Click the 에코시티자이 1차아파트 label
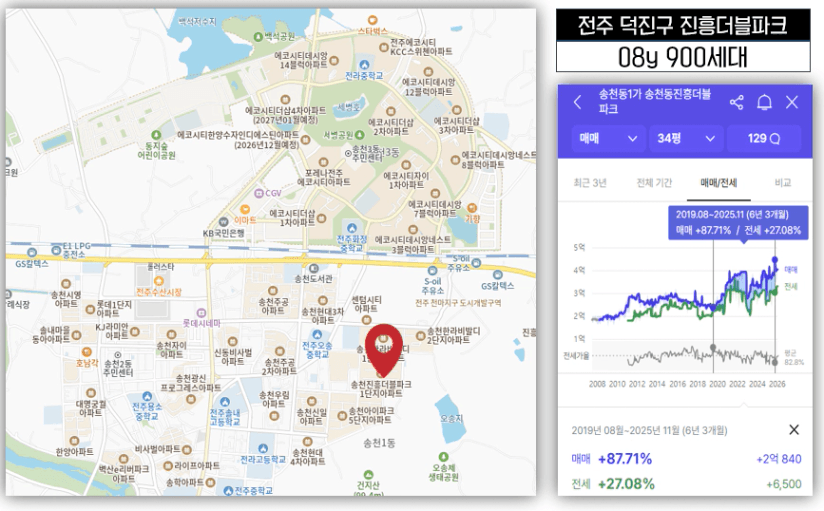This screenshot has height=511, width=824. click(x=406, y=180)
